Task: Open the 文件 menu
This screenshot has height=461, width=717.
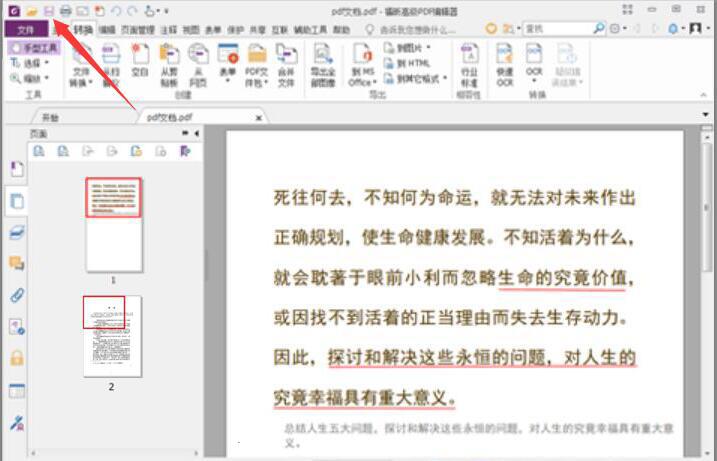Action: point(26,30)
